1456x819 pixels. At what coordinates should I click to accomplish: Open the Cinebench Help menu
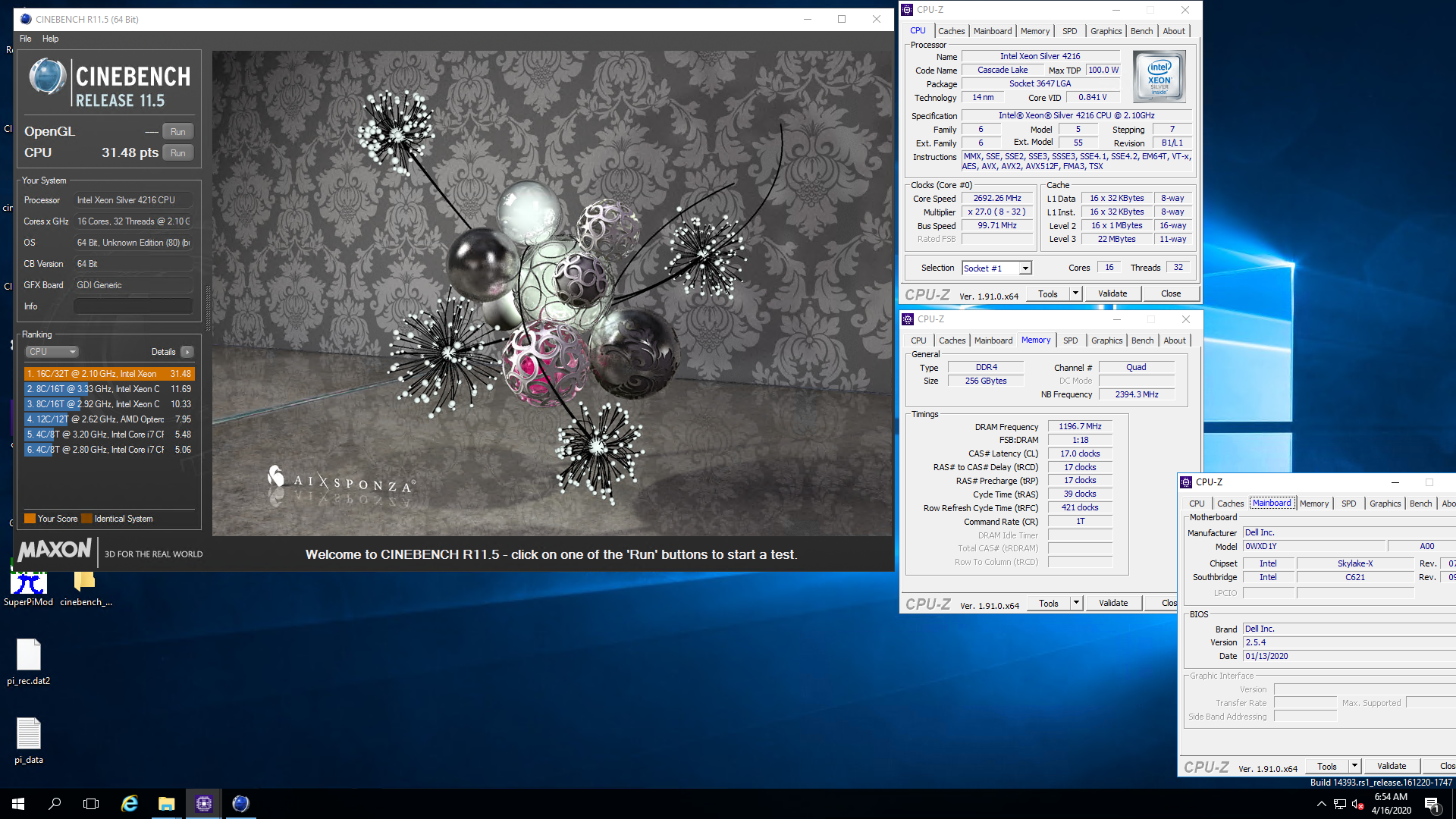click(x=50, y=39)
